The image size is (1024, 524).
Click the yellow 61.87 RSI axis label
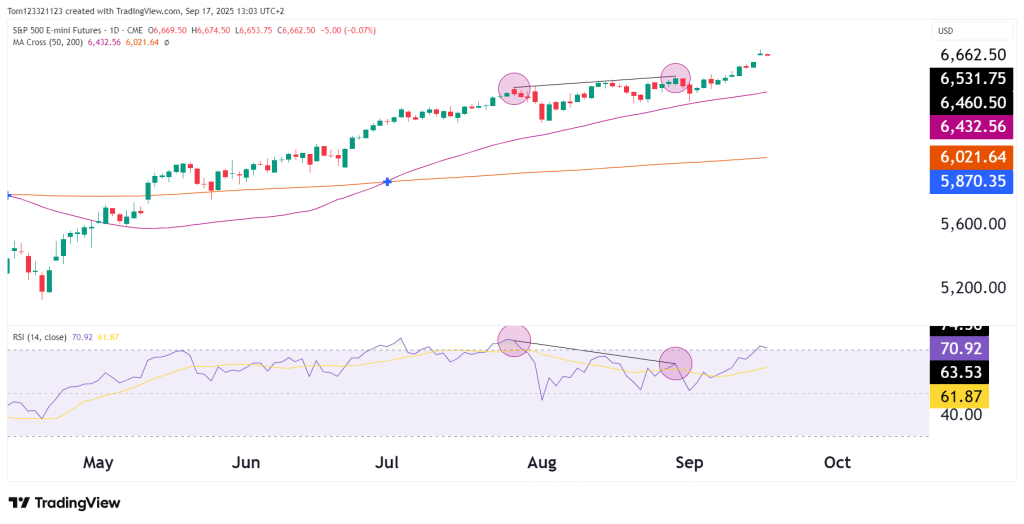point(960,396)
